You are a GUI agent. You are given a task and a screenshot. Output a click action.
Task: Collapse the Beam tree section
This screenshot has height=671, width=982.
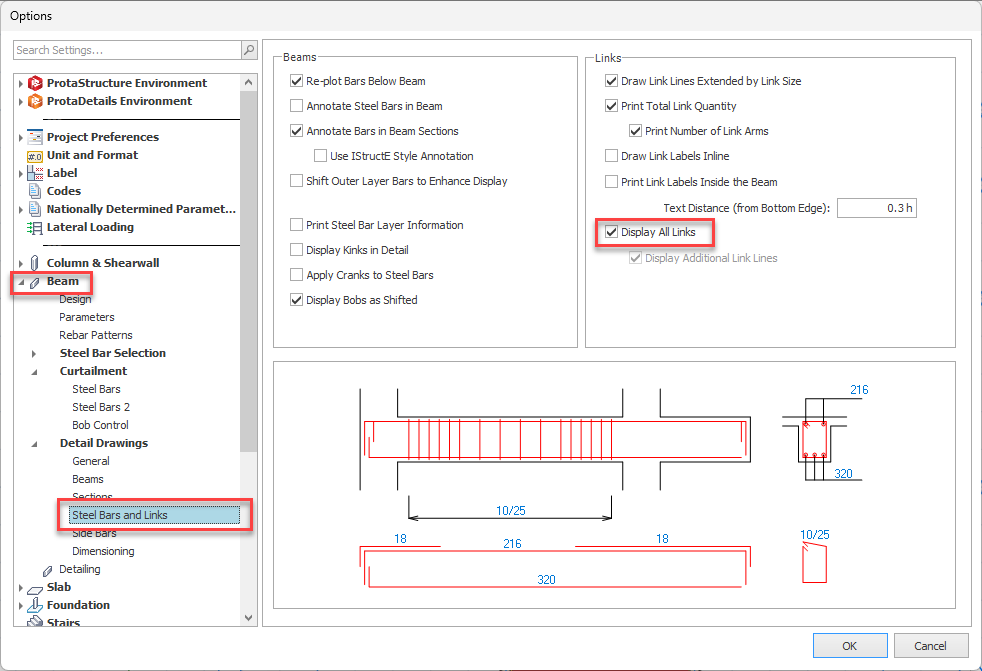pyautogui.click(x=20, y=281)
